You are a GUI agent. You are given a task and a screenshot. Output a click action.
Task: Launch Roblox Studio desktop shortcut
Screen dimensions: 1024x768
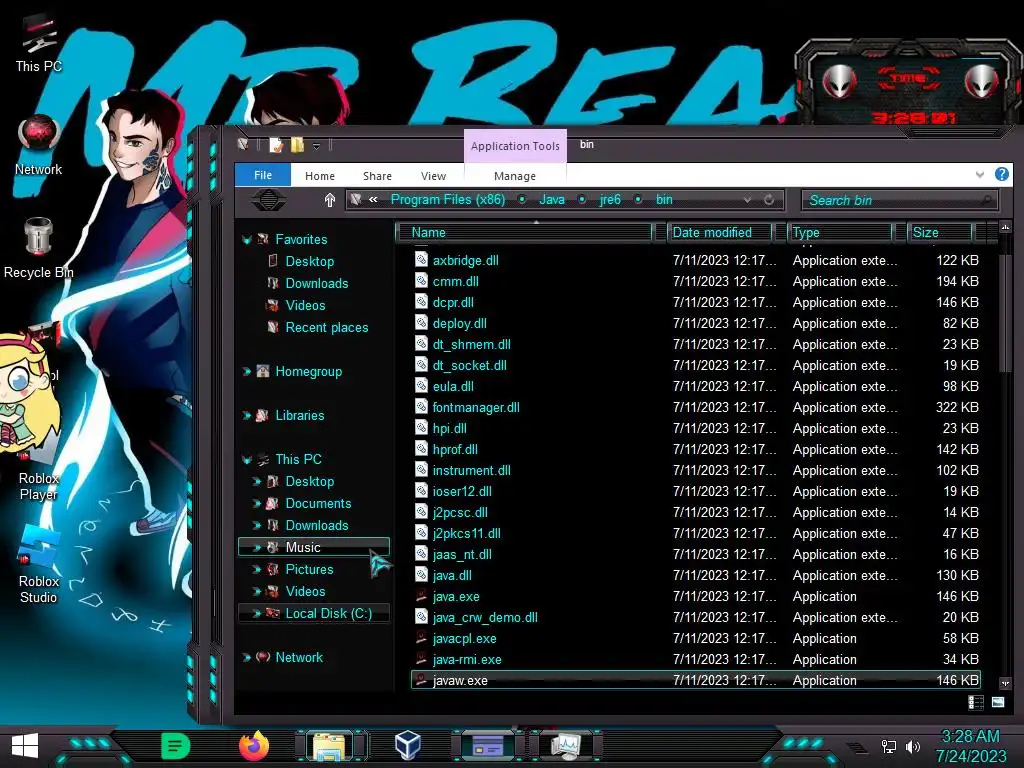tap(39, 565)
